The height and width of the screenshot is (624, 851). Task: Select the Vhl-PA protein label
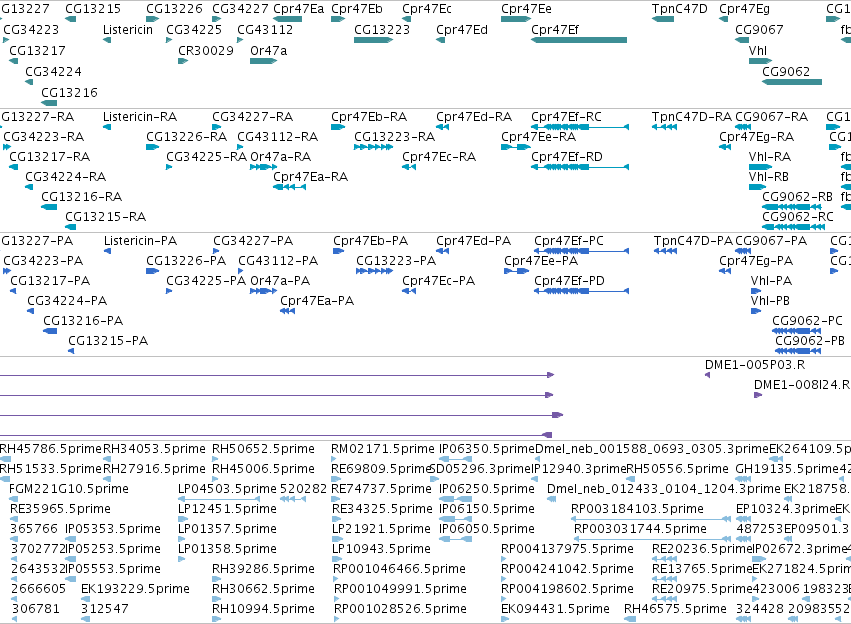771,281
